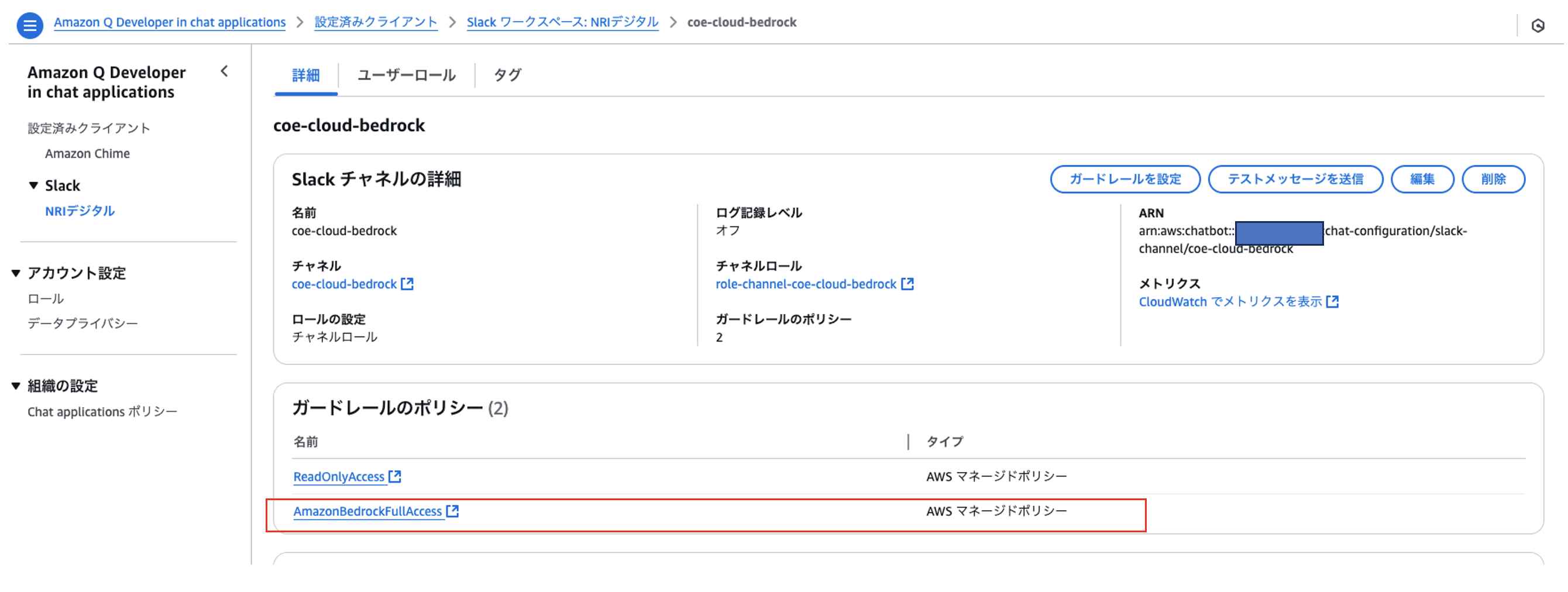Open the 設定済みクライアント breadcrumb link
The height and width of the screenshot is (592, 1568).
[x=376, y=22]
